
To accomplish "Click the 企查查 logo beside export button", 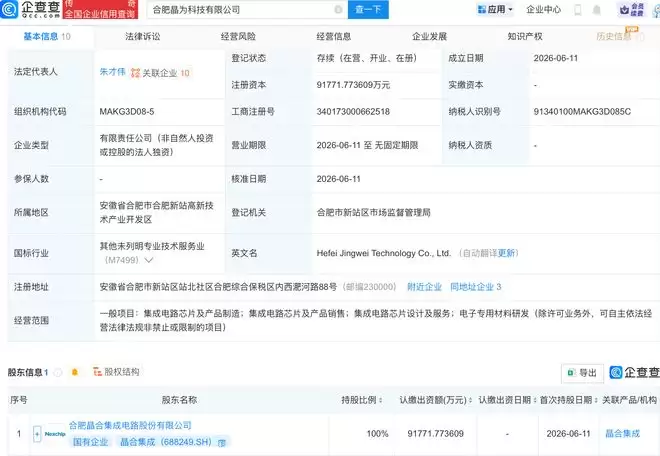I will [x=634, y=372].
